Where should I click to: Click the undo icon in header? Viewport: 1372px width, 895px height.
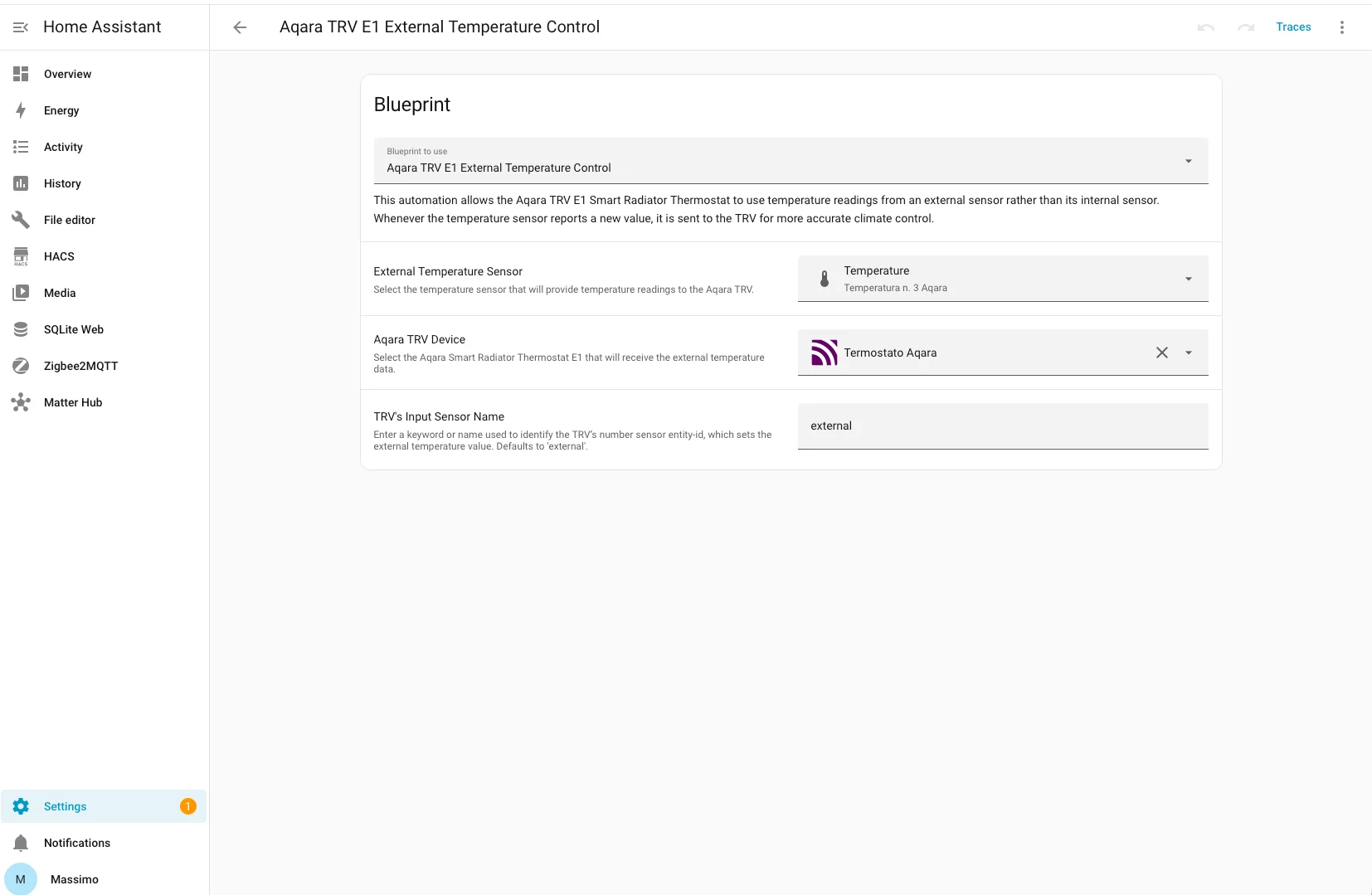1206,27
